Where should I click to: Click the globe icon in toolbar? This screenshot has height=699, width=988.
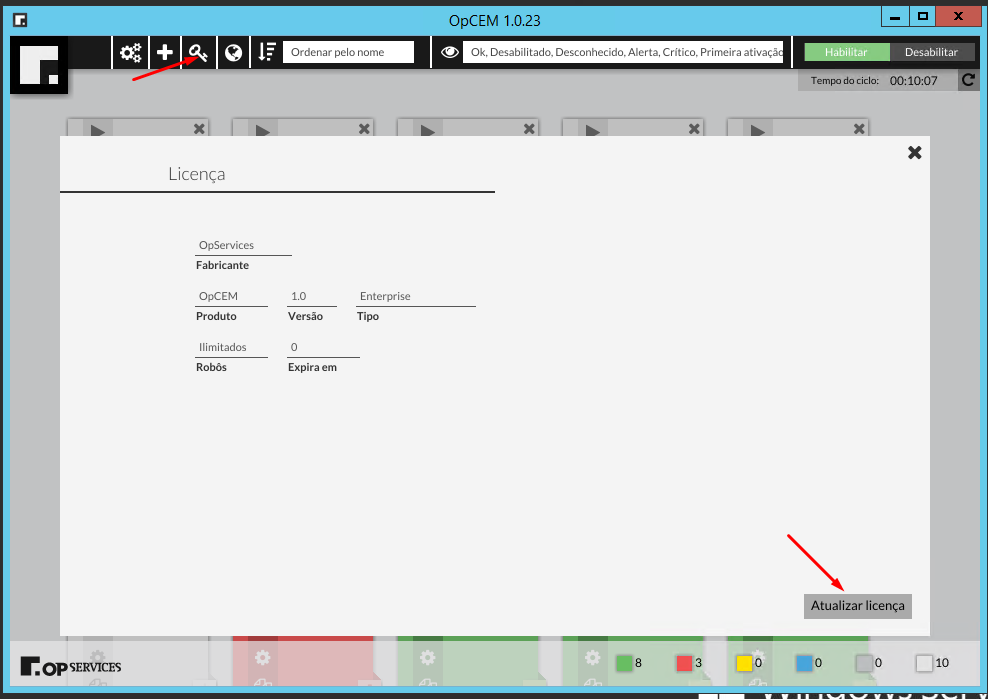click(x=233, y=53)
